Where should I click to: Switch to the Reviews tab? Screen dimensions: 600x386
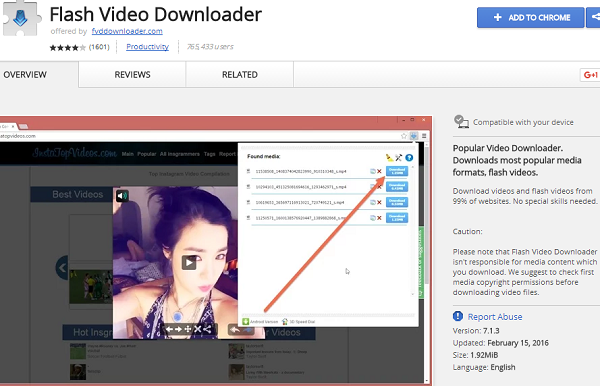[132, 75]
